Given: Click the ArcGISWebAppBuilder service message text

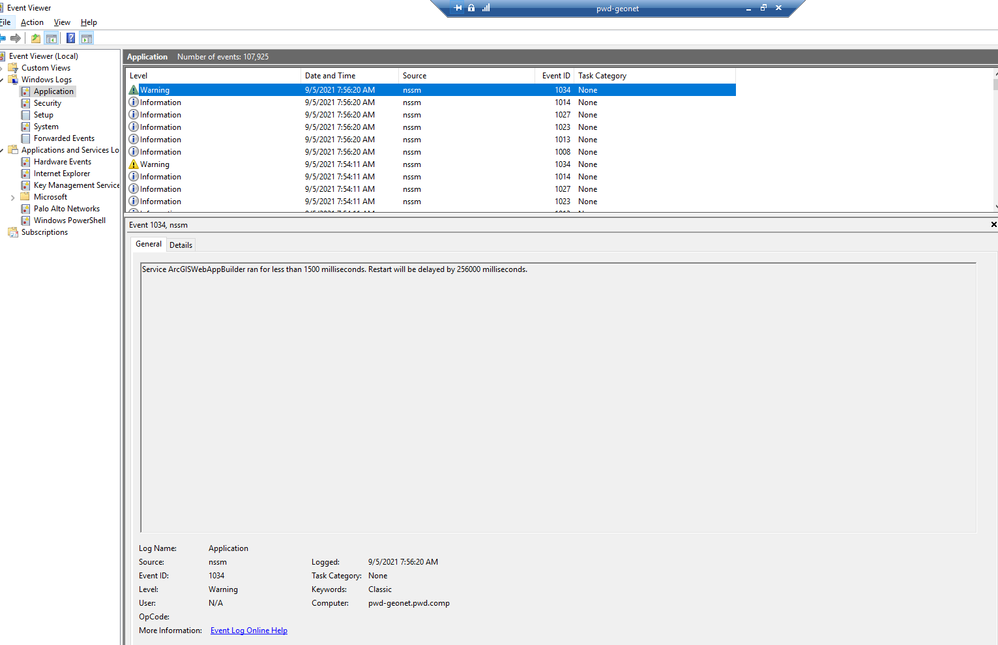Looking at the screenshot, I should pos(335,269).
